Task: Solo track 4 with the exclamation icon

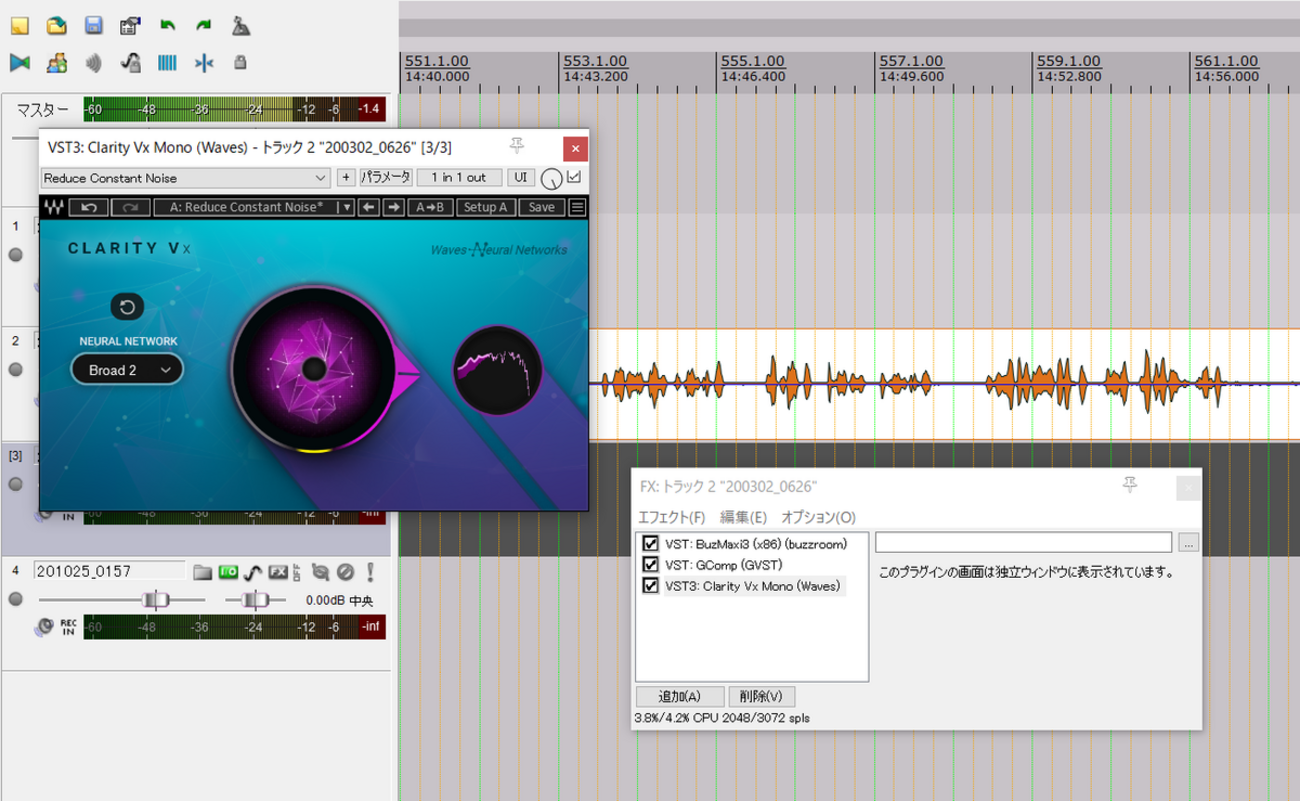Action: 370,572
